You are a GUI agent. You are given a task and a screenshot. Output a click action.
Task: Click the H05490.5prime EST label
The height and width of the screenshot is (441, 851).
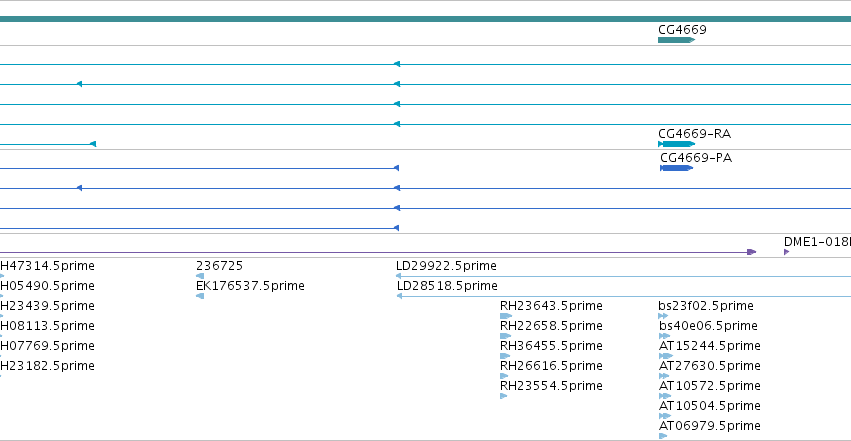click(47, 286)
